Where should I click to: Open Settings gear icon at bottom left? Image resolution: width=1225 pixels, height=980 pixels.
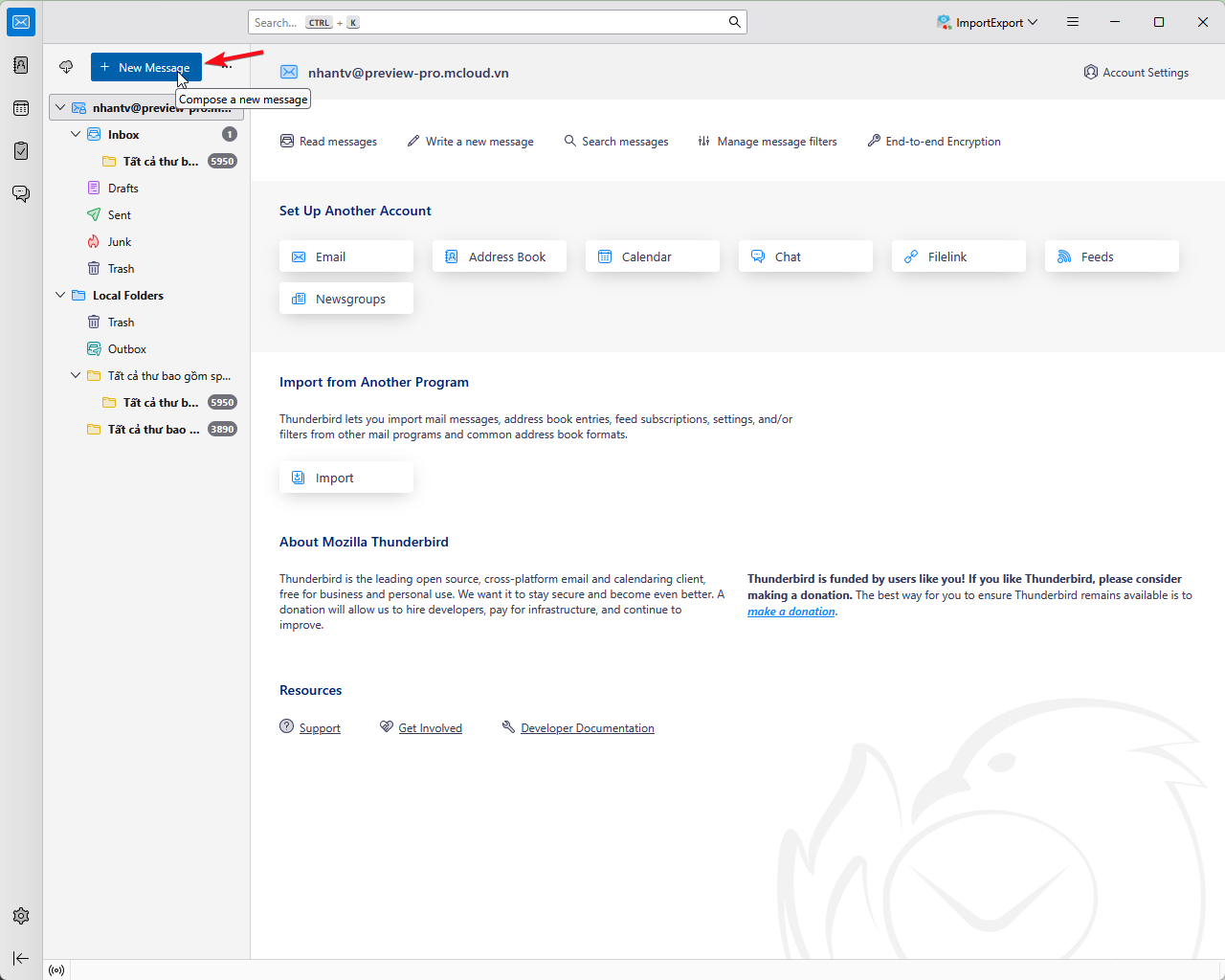coord(21,916)
